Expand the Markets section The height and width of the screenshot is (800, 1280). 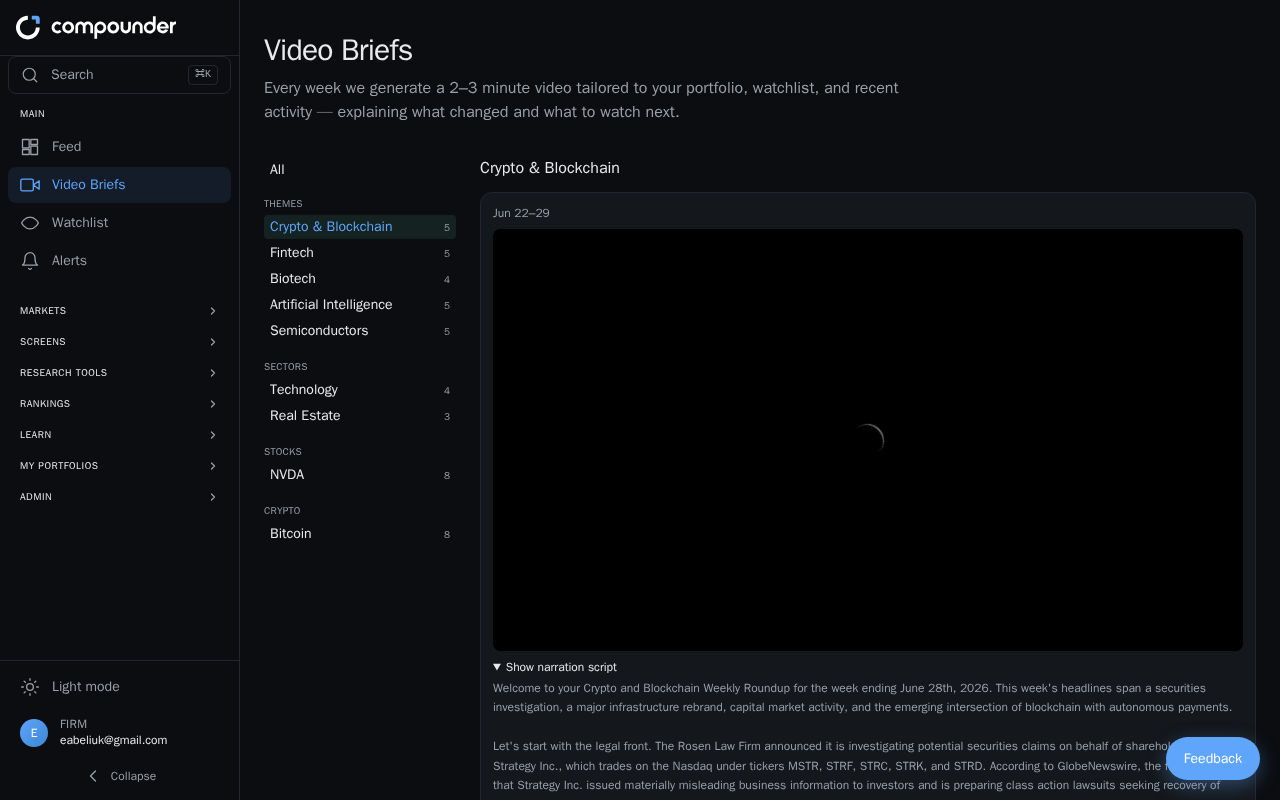click(119, 311)
